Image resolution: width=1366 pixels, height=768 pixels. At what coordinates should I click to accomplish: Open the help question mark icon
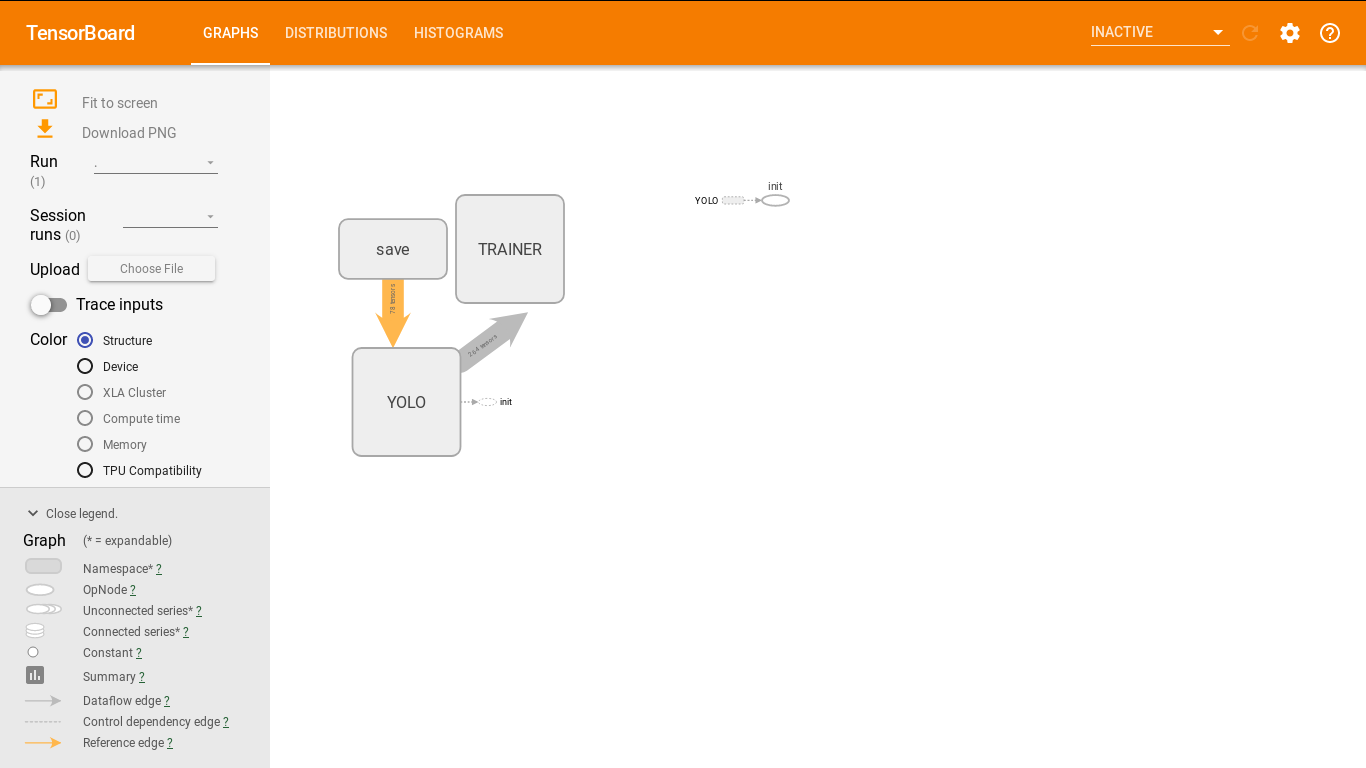click(1330, 33)
